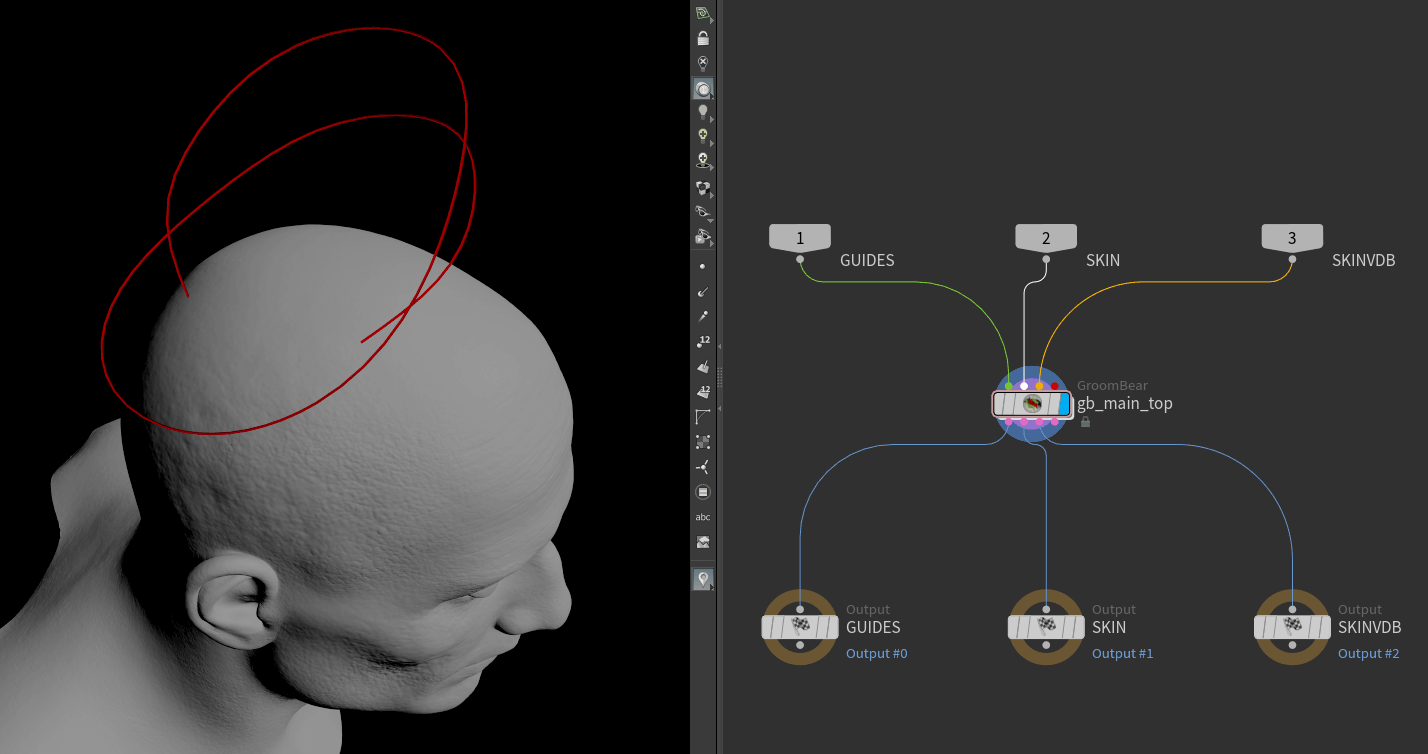Click the input dot atop SKINVDB output node

[x=1292, y=608]
